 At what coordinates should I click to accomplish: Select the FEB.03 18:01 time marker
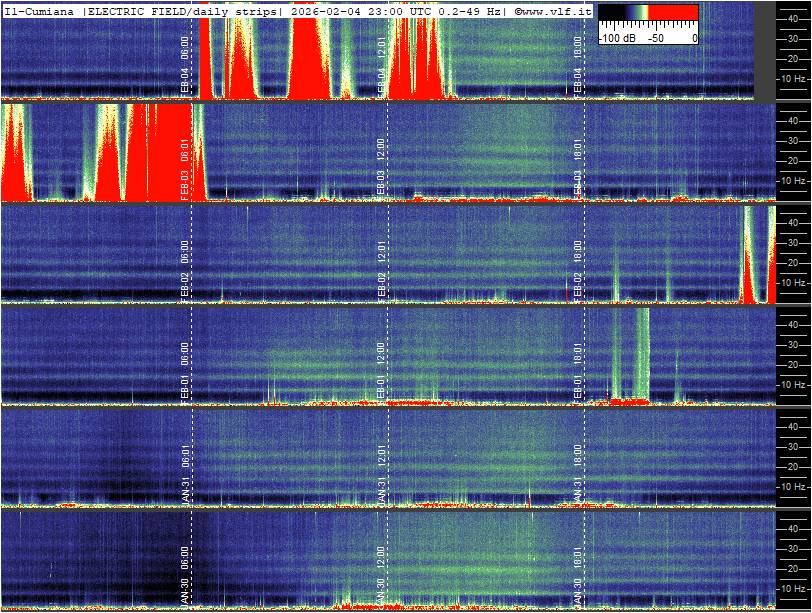(578, 167)
